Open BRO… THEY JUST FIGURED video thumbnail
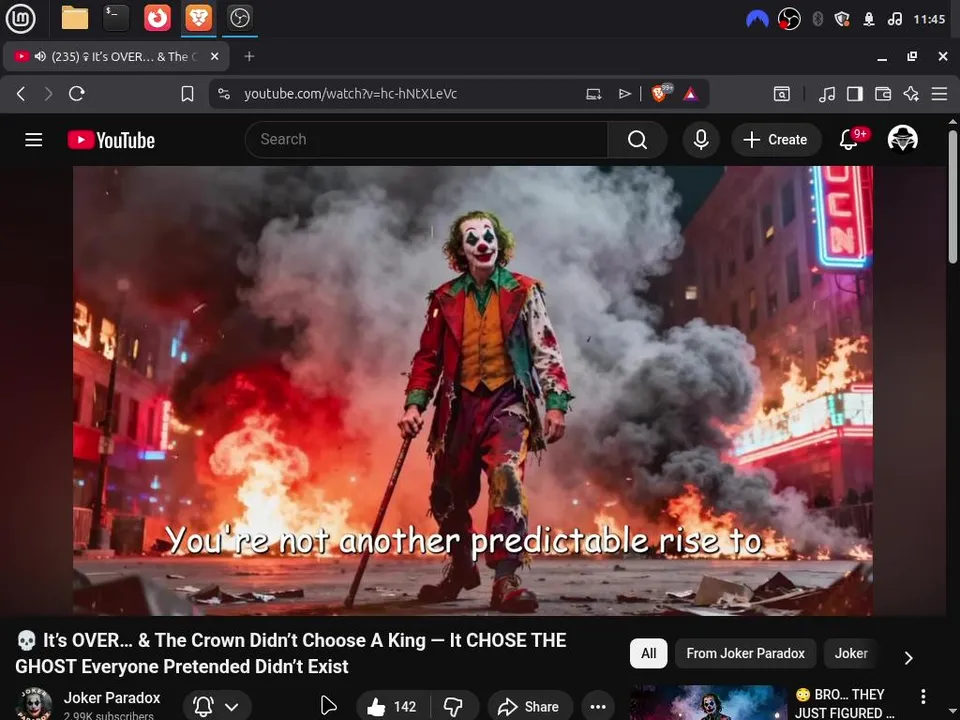960x720 pixels. click(708, 702)
